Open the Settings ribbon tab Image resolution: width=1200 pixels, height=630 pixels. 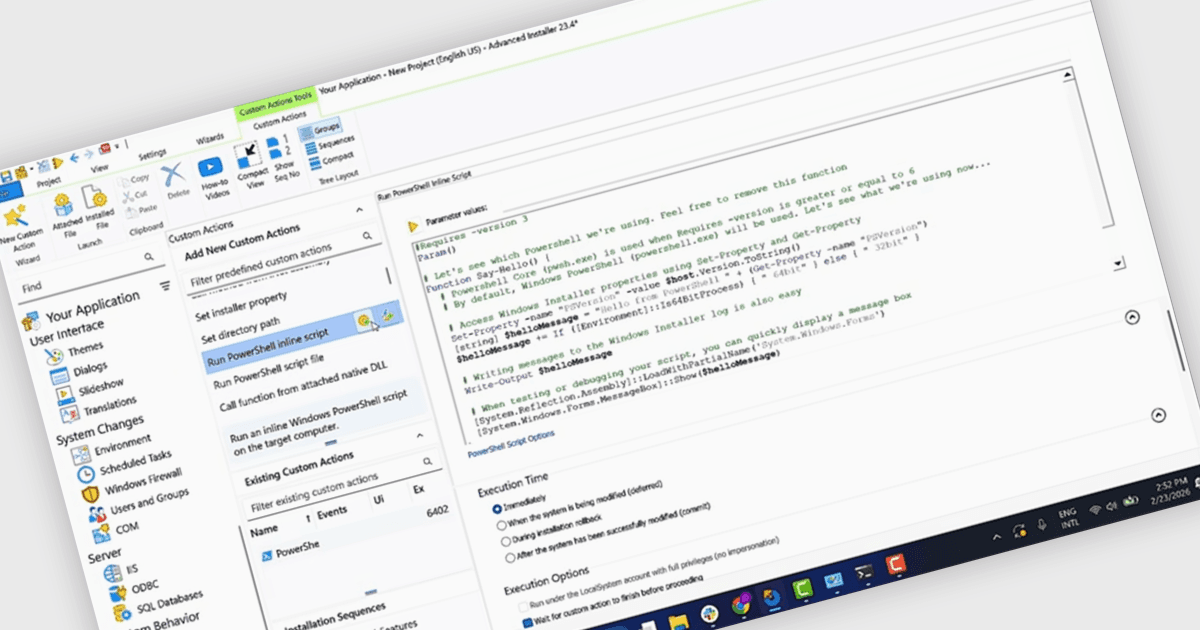152,153
